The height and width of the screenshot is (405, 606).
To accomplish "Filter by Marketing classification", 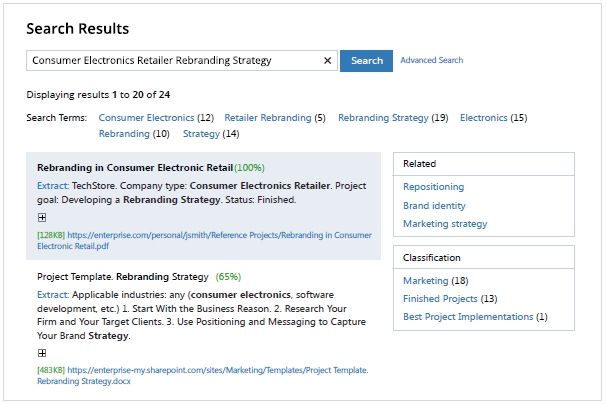I will pos(425,281).
